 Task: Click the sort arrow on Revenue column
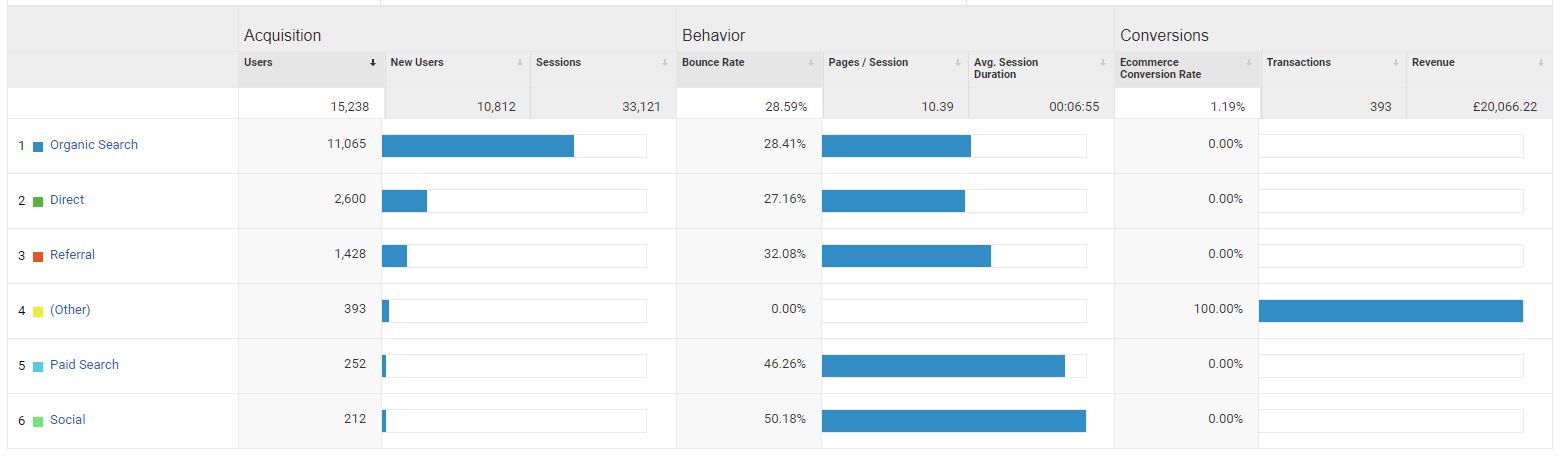[x=1541, y=63]
